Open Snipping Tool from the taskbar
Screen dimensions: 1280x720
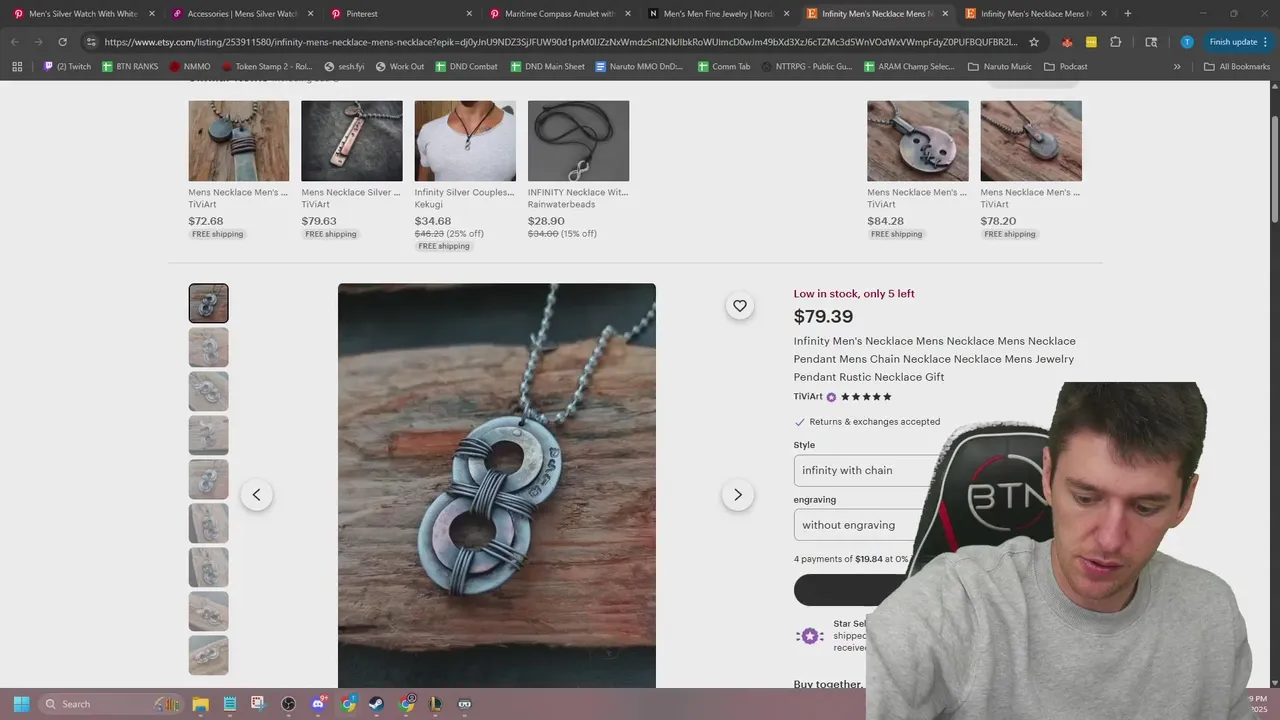[x=258, y=704]
